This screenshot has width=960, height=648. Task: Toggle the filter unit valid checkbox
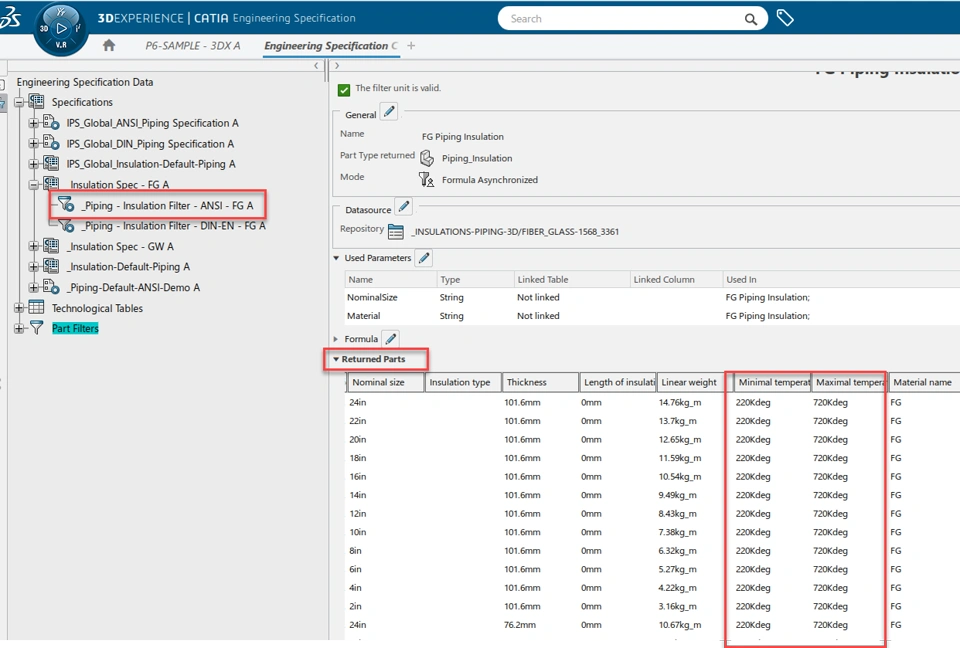(x=344, y=90)
